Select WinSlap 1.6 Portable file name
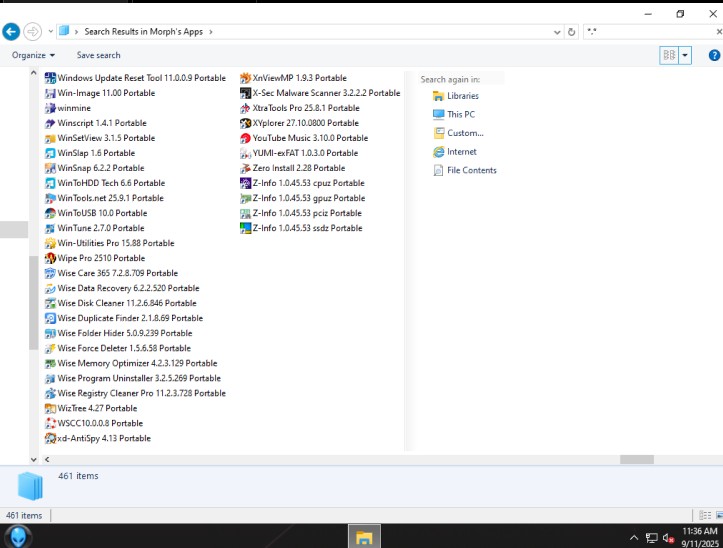This screenshot has width=723, height=548. click(96, 153)
